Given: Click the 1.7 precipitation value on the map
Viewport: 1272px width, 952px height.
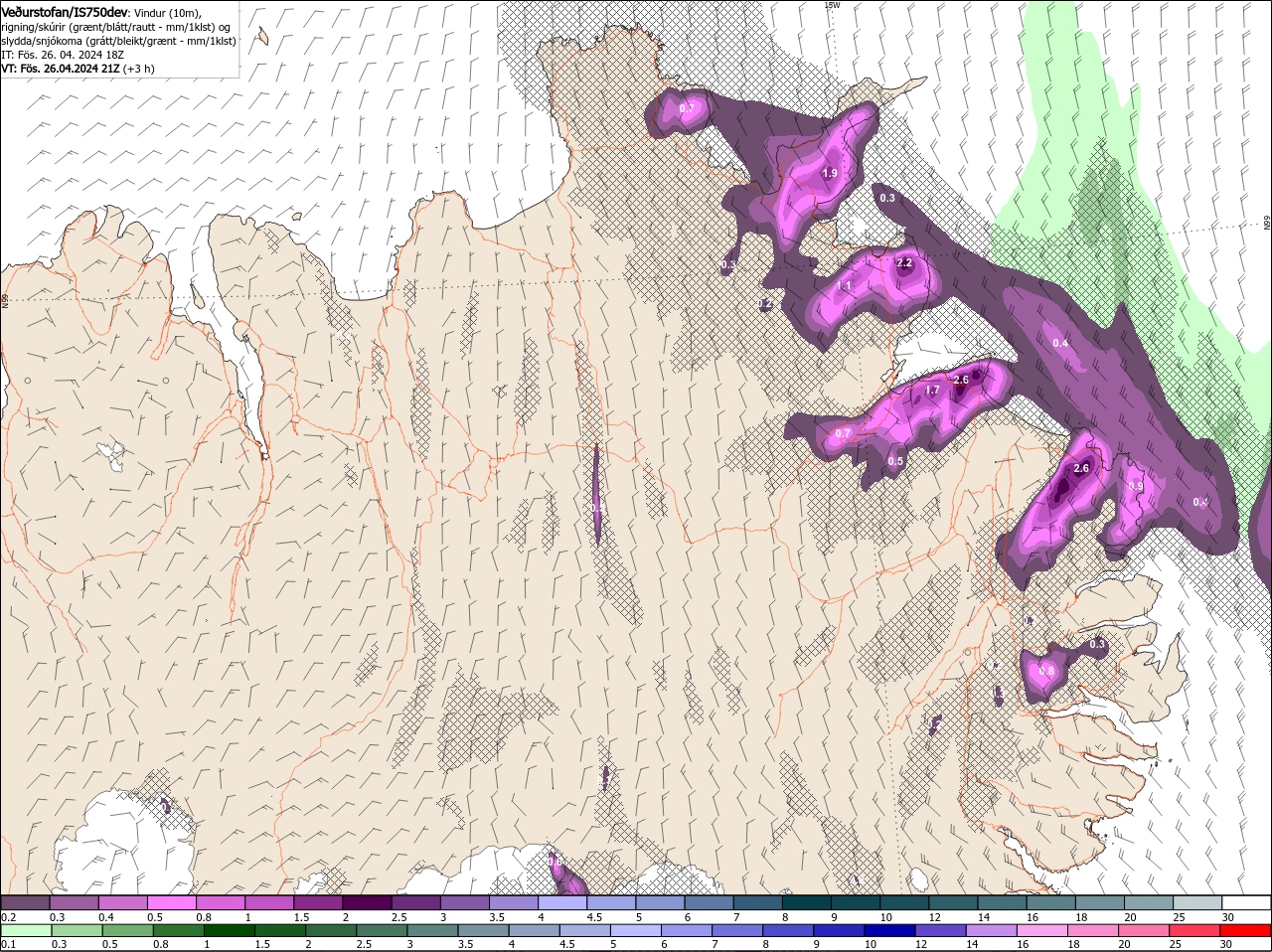Looking at the screenshot, I should click(932, 391).
